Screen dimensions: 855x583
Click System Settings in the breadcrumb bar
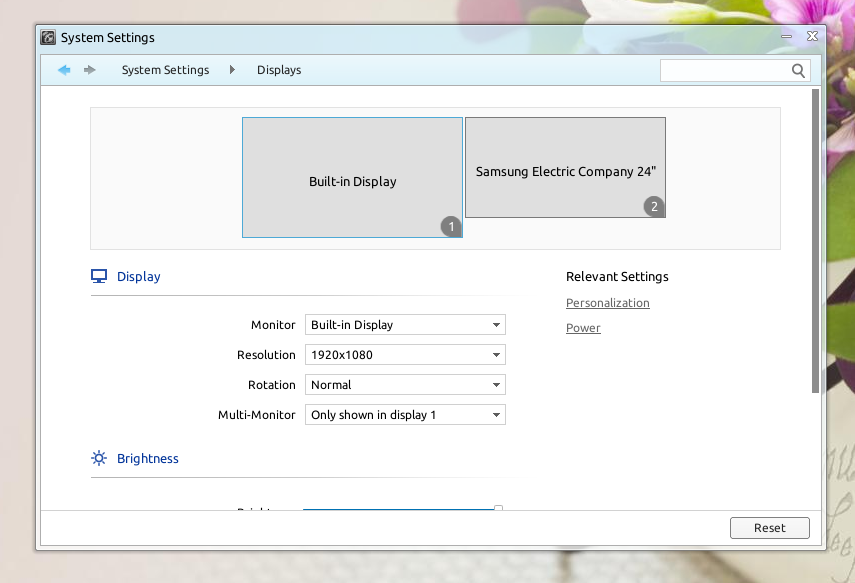(164, 70)
